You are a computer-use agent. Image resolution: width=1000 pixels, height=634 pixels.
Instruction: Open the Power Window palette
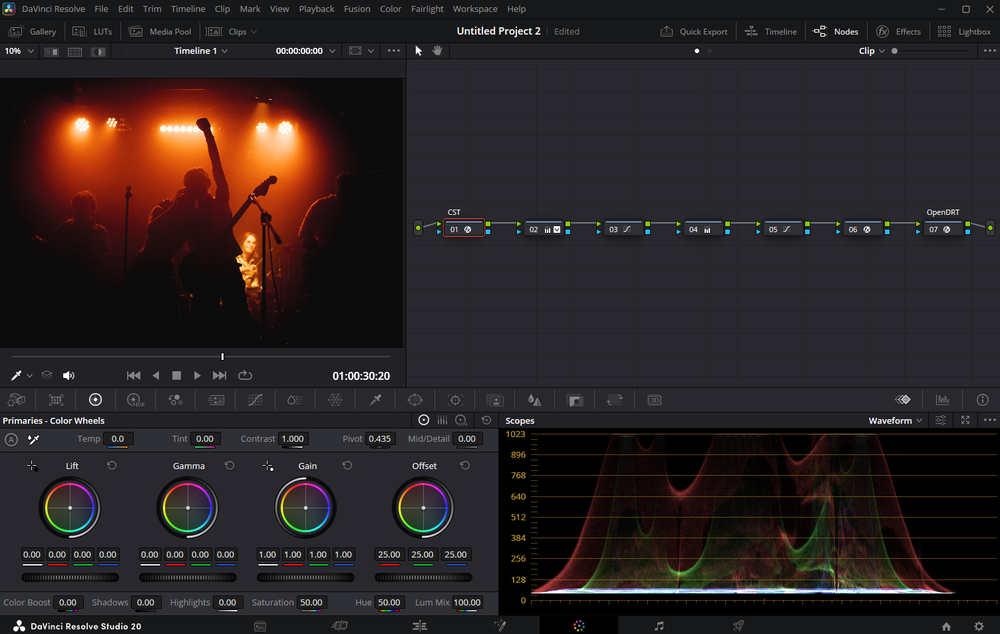click(x=415, y=400)
